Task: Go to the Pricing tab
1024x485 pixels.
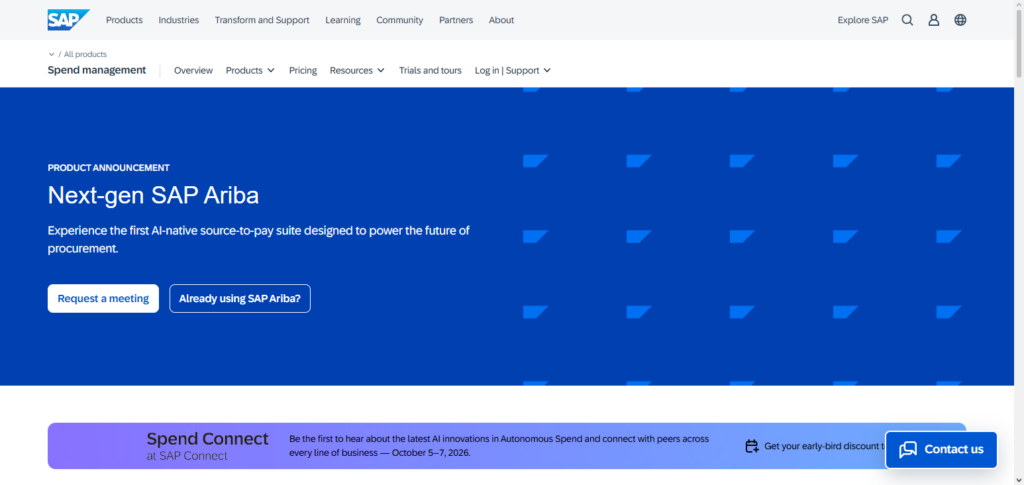Action: pyautogui.click(x=303, y=70)
